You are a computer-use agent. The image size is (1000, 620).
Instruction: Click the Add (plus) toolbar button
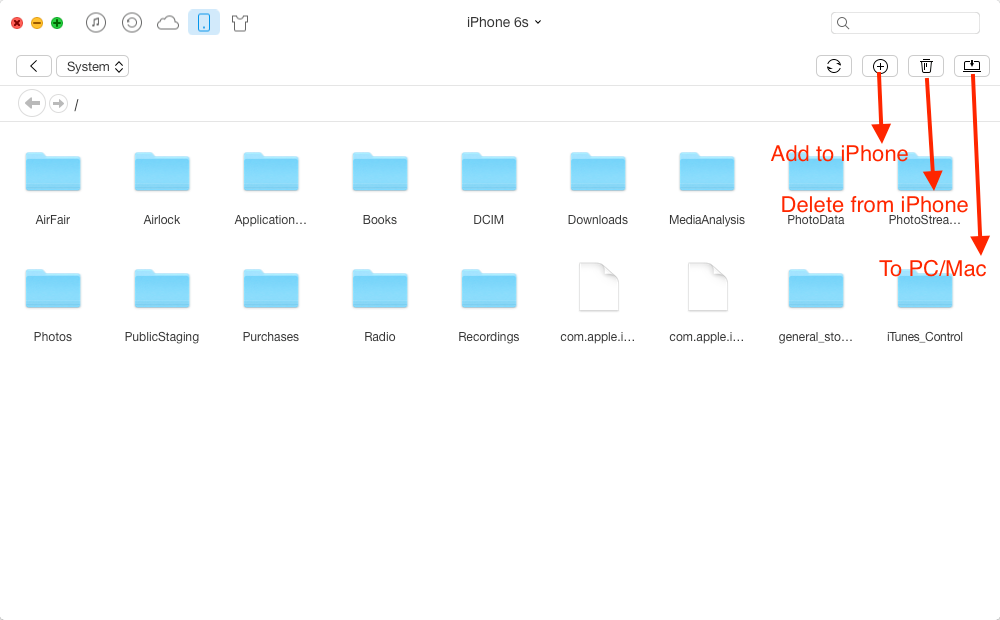pyautogui.click(x=880, y=66)
